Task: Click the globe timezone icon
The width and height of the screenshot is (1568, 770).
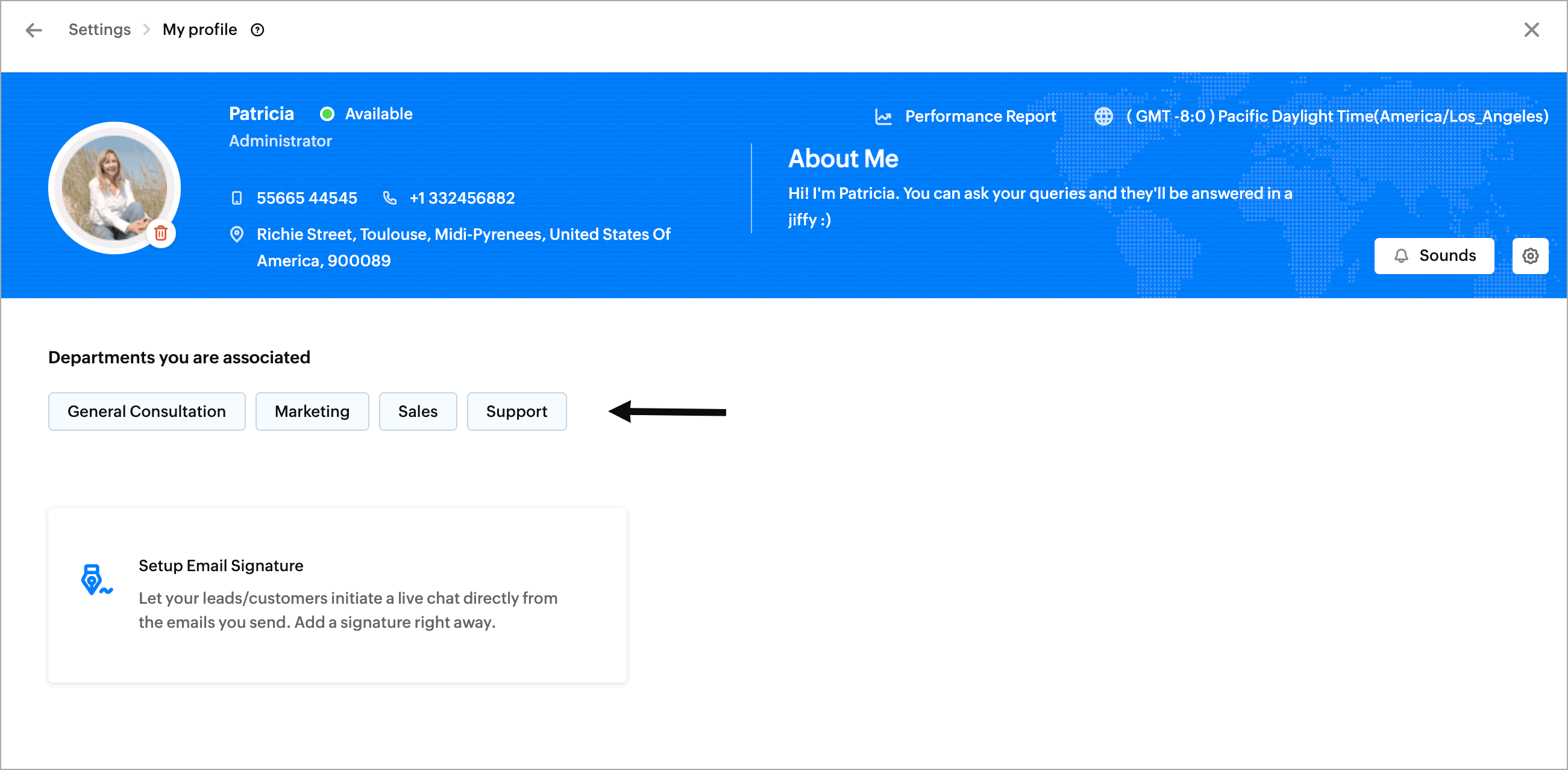Action: point(1103,116)
